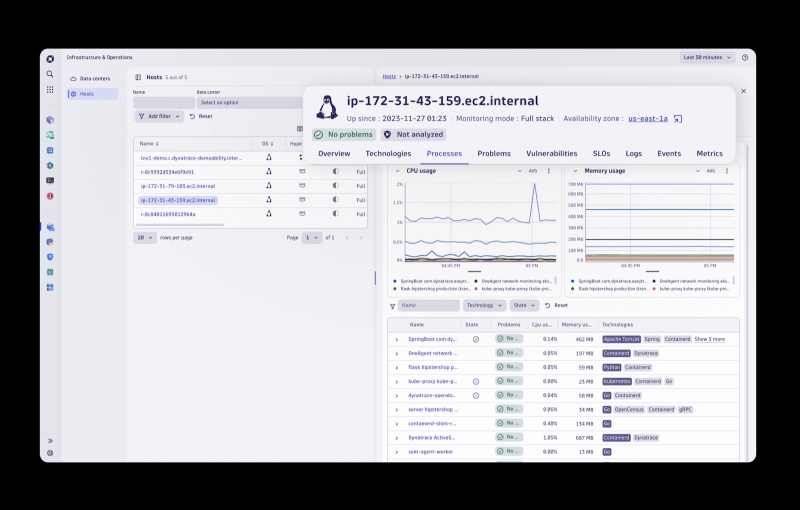Viewport: 800px width, 510px height.
Task: Sort hosts table by OS column
Action: coord(267,144)
